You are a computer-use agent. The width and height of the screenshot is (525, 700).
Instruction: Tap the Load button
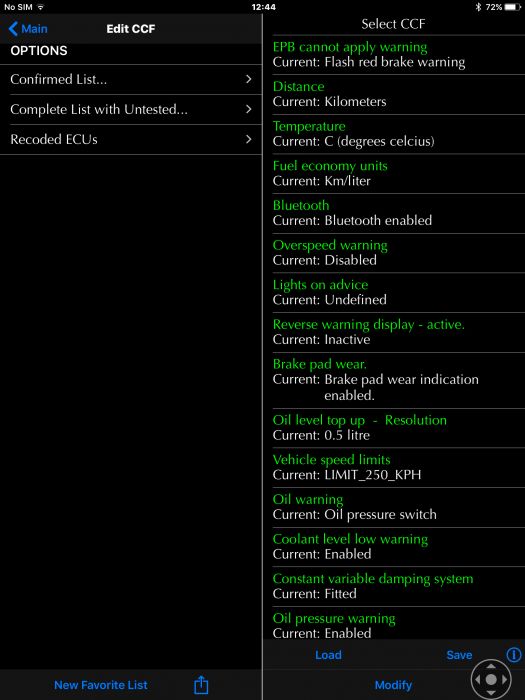point(328,655)
